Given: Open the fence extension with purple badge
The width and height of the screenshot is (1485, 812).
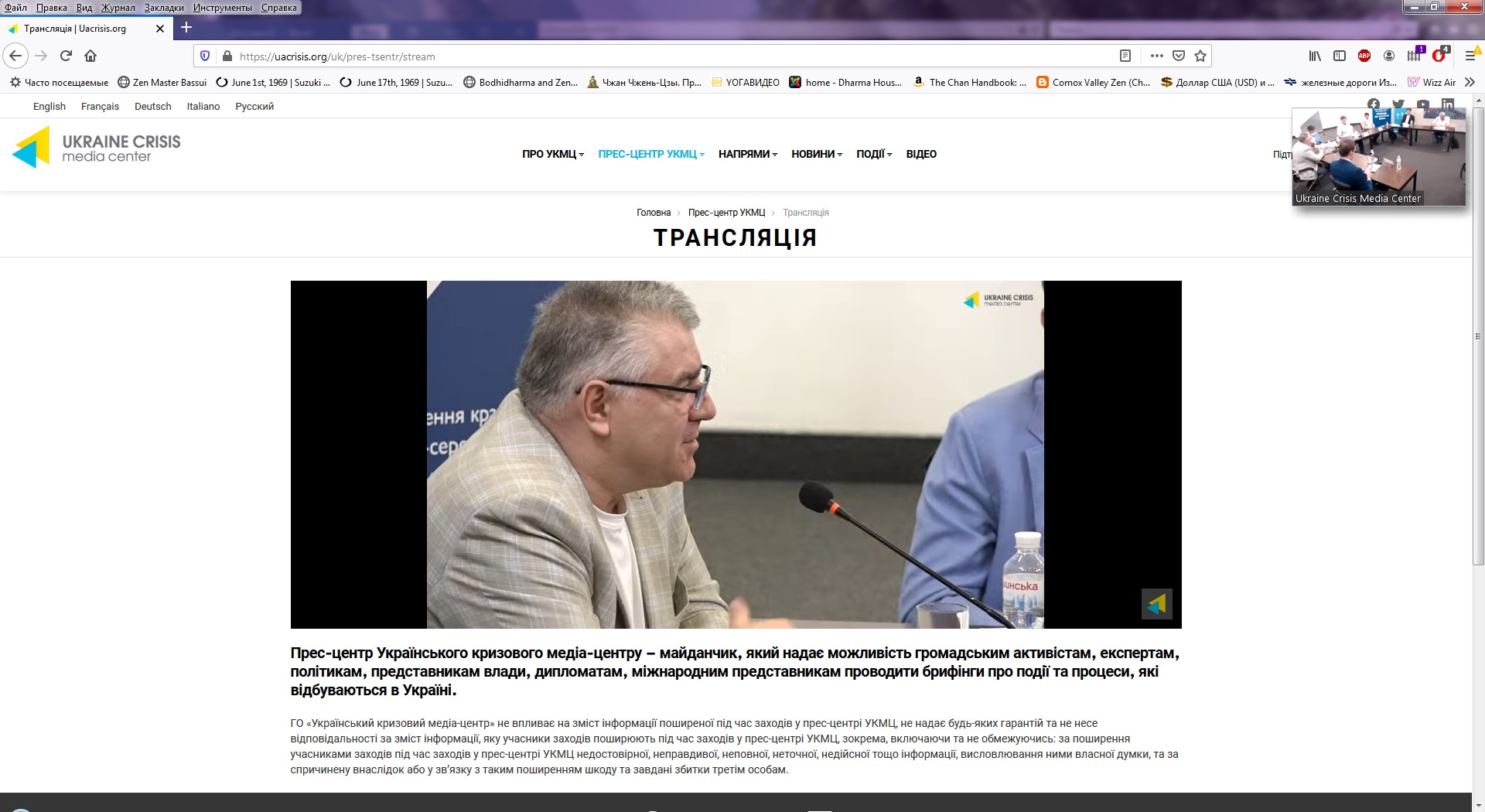Looking at the screenshot, I should [x=1415, y=55].
